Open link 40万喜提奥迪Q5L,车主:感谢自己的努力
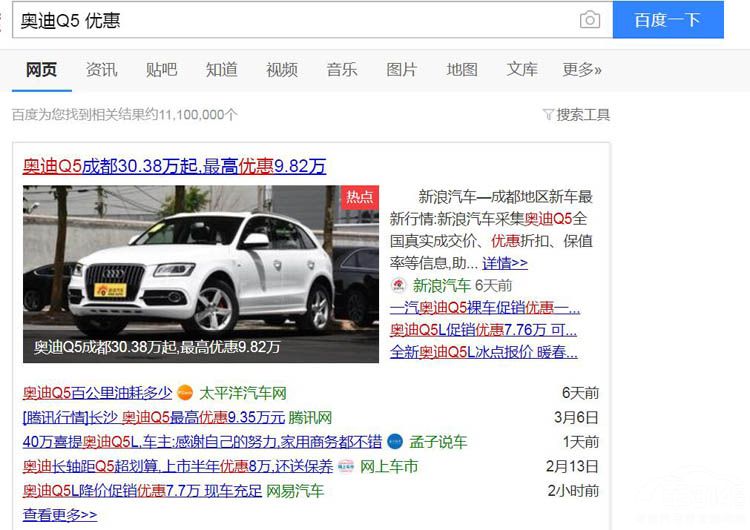750x530 pixels. [x=202, y=442]
